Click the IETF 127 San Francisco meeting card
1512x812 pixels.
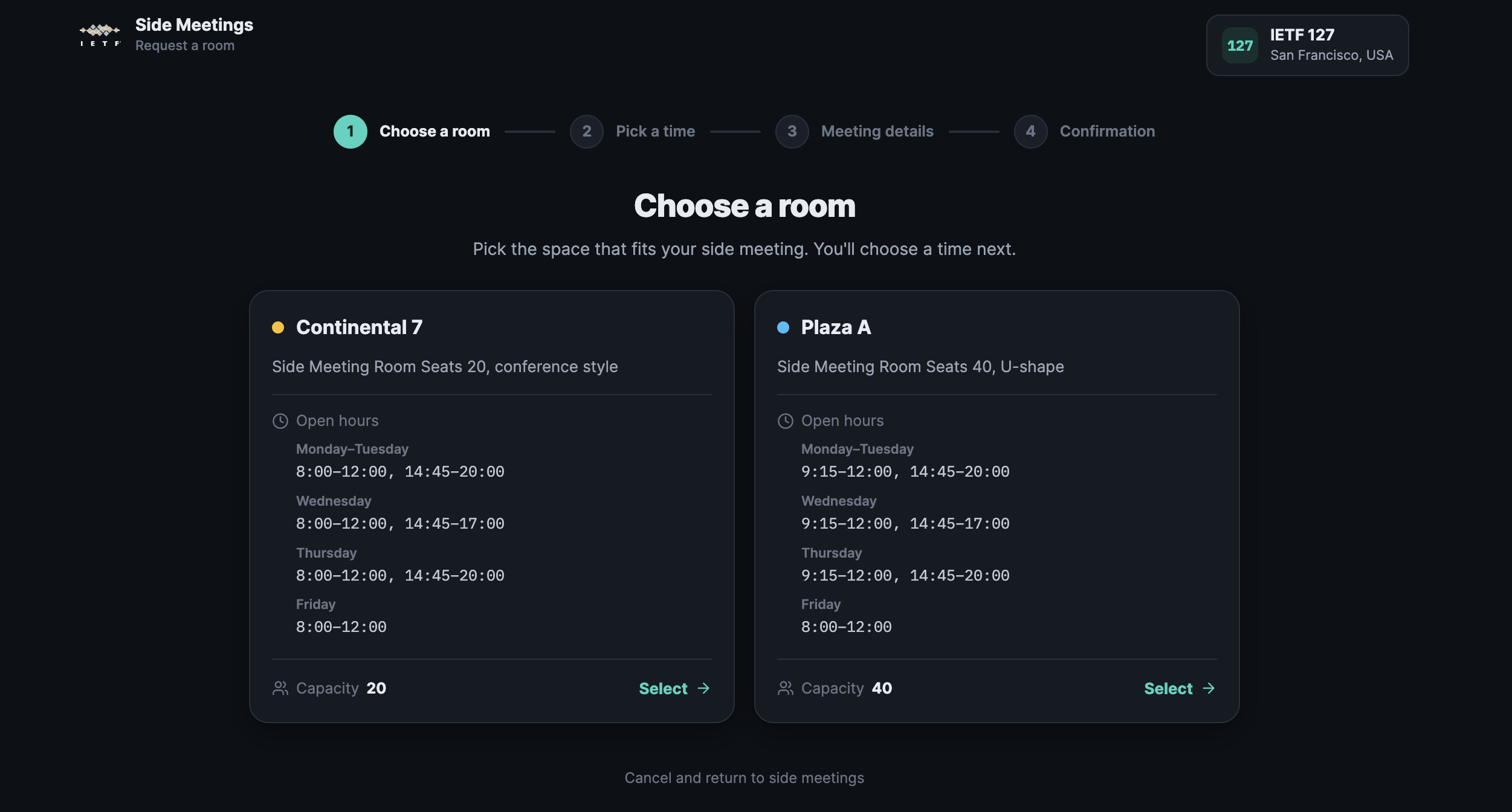[1307, 45]
